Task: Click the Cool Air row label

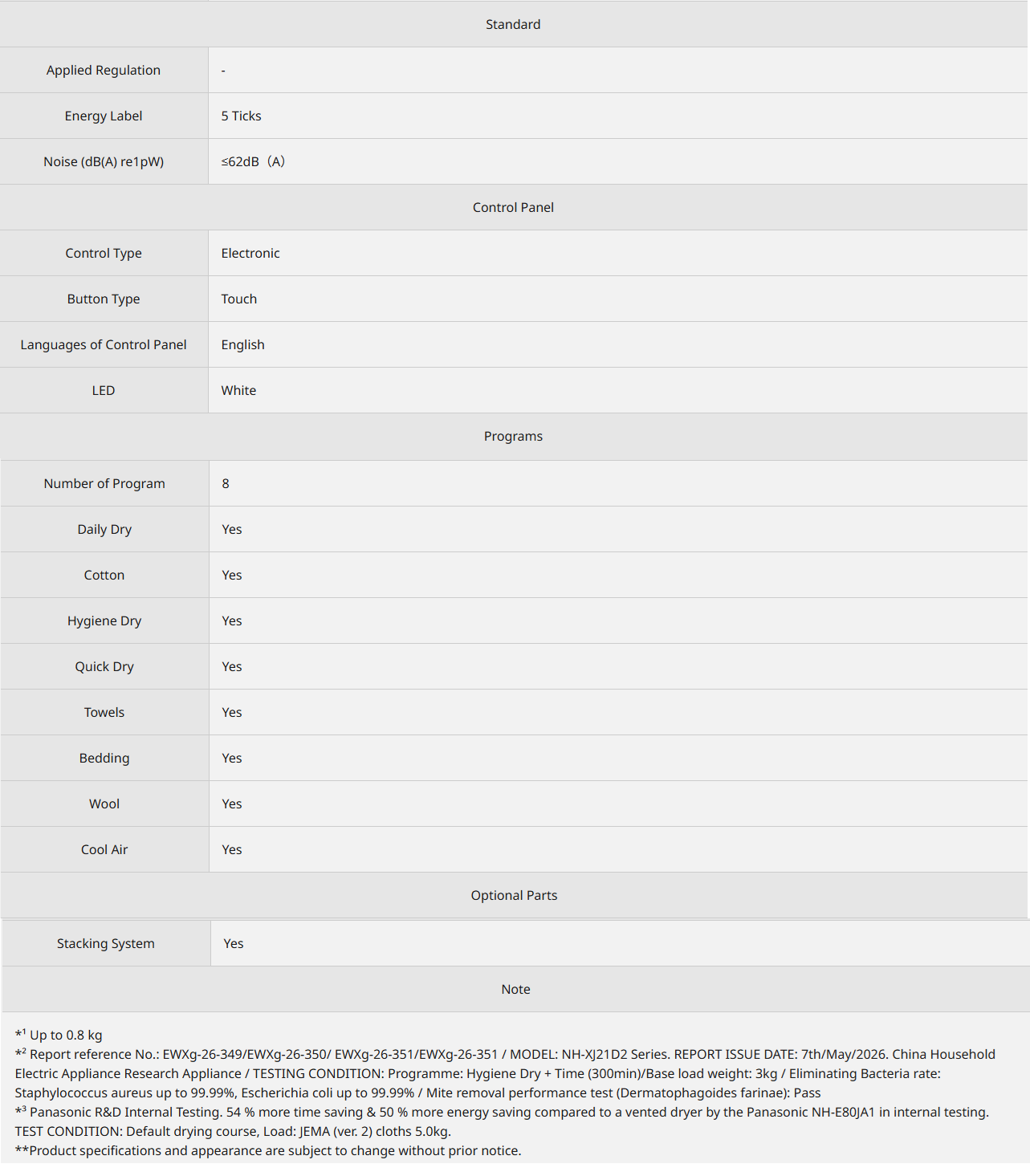Action: coord(104,849)
